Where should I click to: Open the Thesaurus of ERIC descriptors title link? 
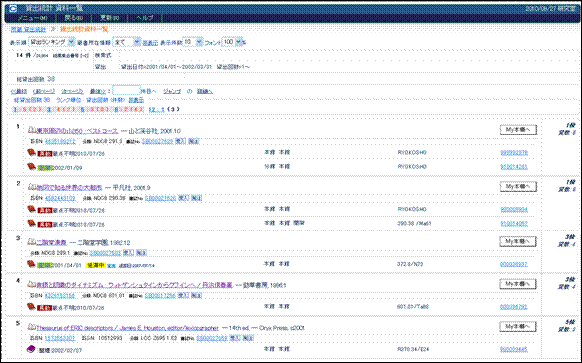click(127, 328)
